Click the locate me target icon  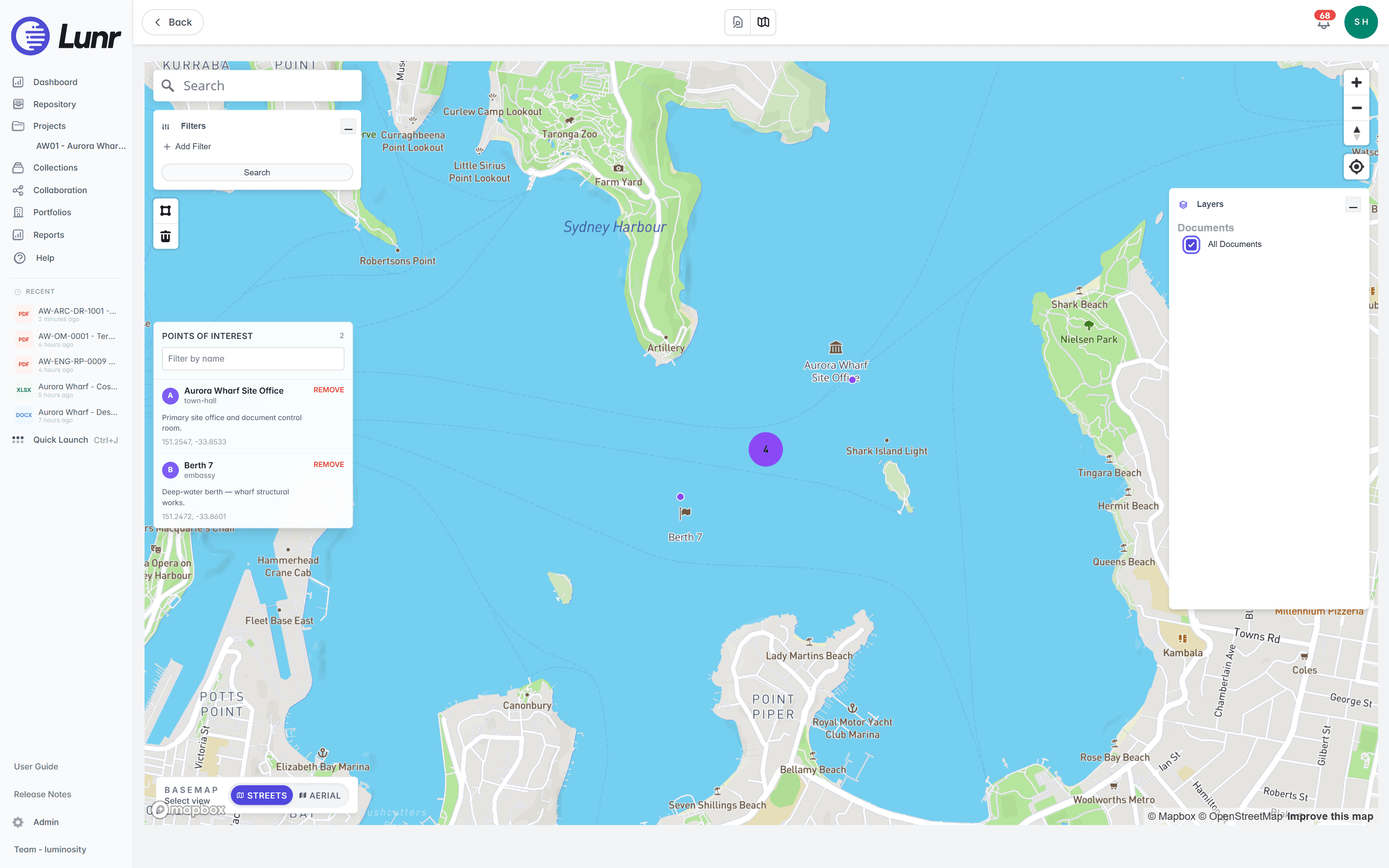(1356, 167)
